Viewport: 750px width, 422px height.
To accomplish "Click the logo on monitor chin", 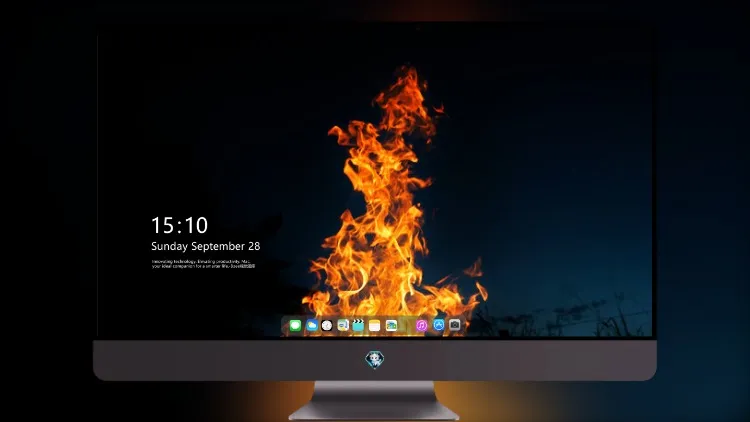I will (x=375, y=359).
